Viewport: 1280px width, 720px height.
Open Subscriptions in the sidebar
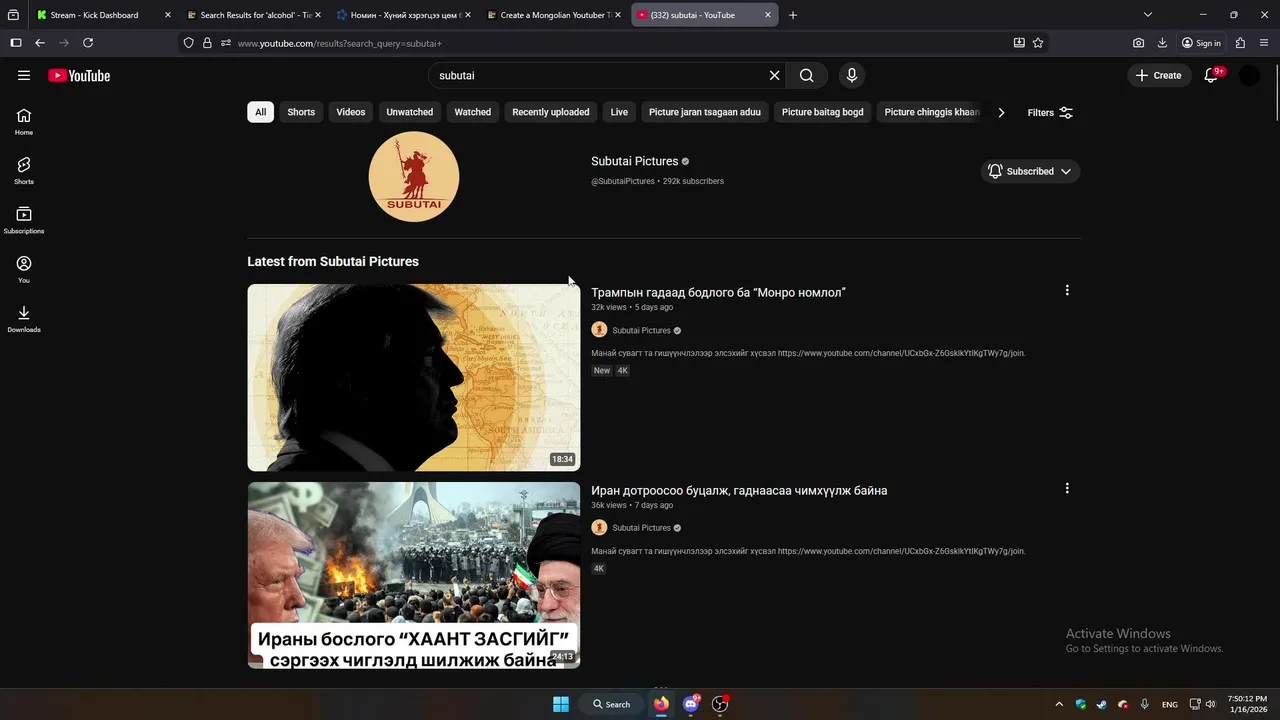24,220
